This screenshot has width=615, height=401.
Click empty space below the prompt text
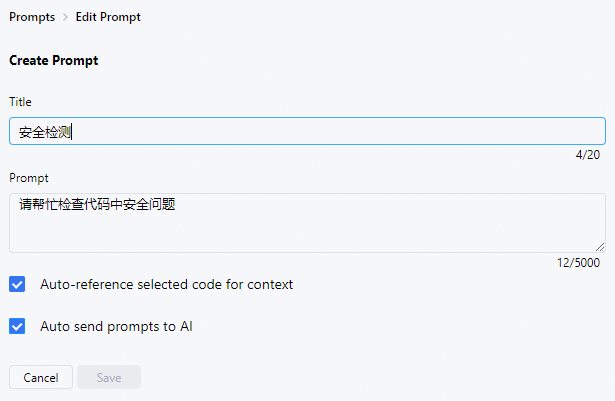tap(307, 233)
